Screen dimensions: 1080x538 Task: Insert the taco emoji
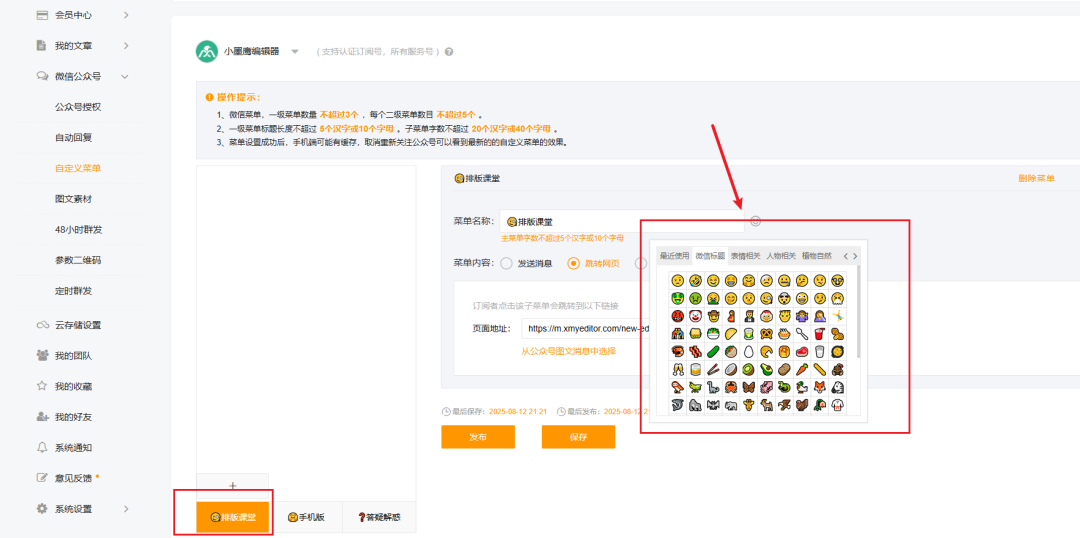tap(729, 334)
